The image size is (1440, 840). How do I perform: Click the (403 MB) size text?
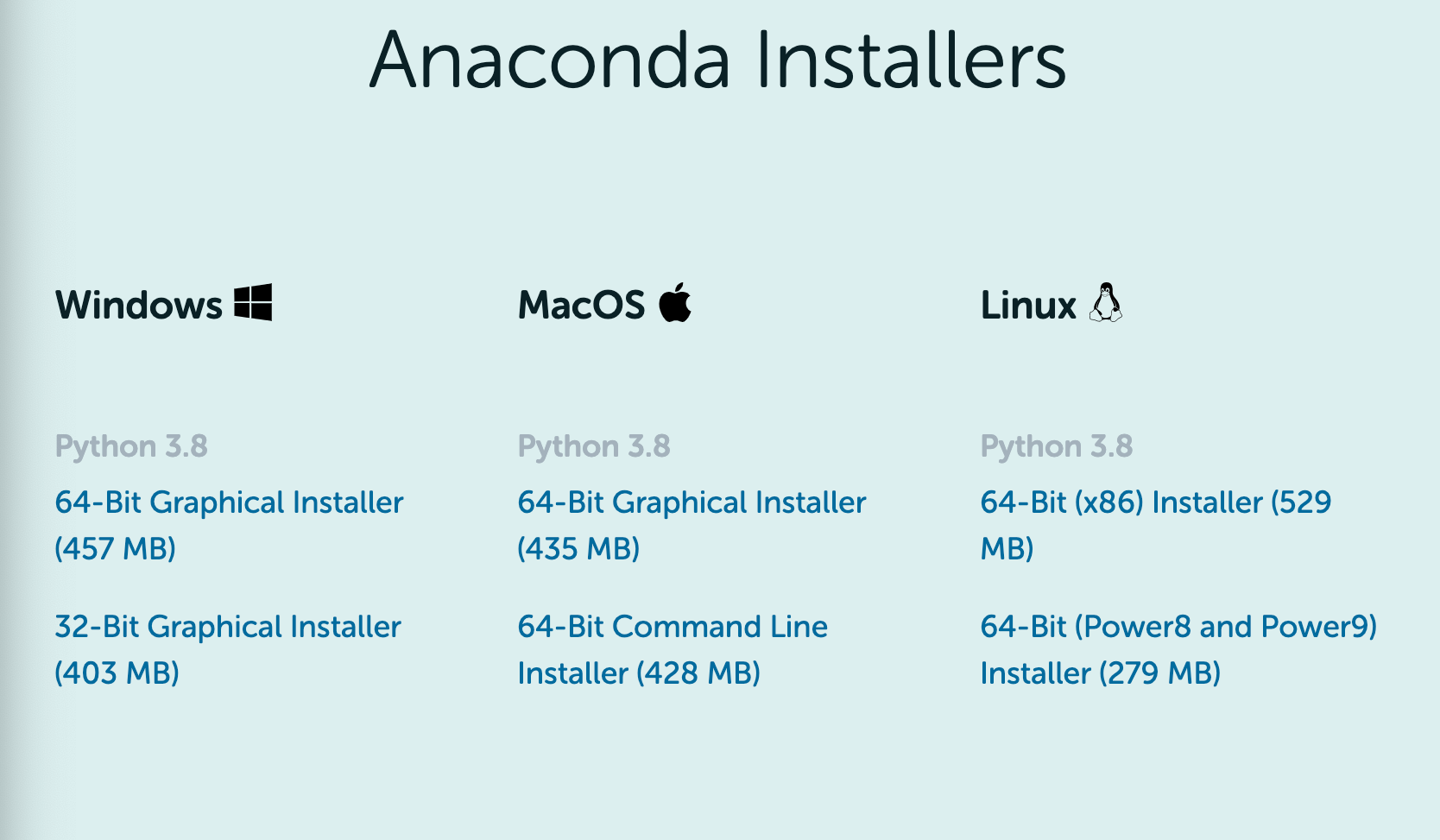[x=117, y=673]
